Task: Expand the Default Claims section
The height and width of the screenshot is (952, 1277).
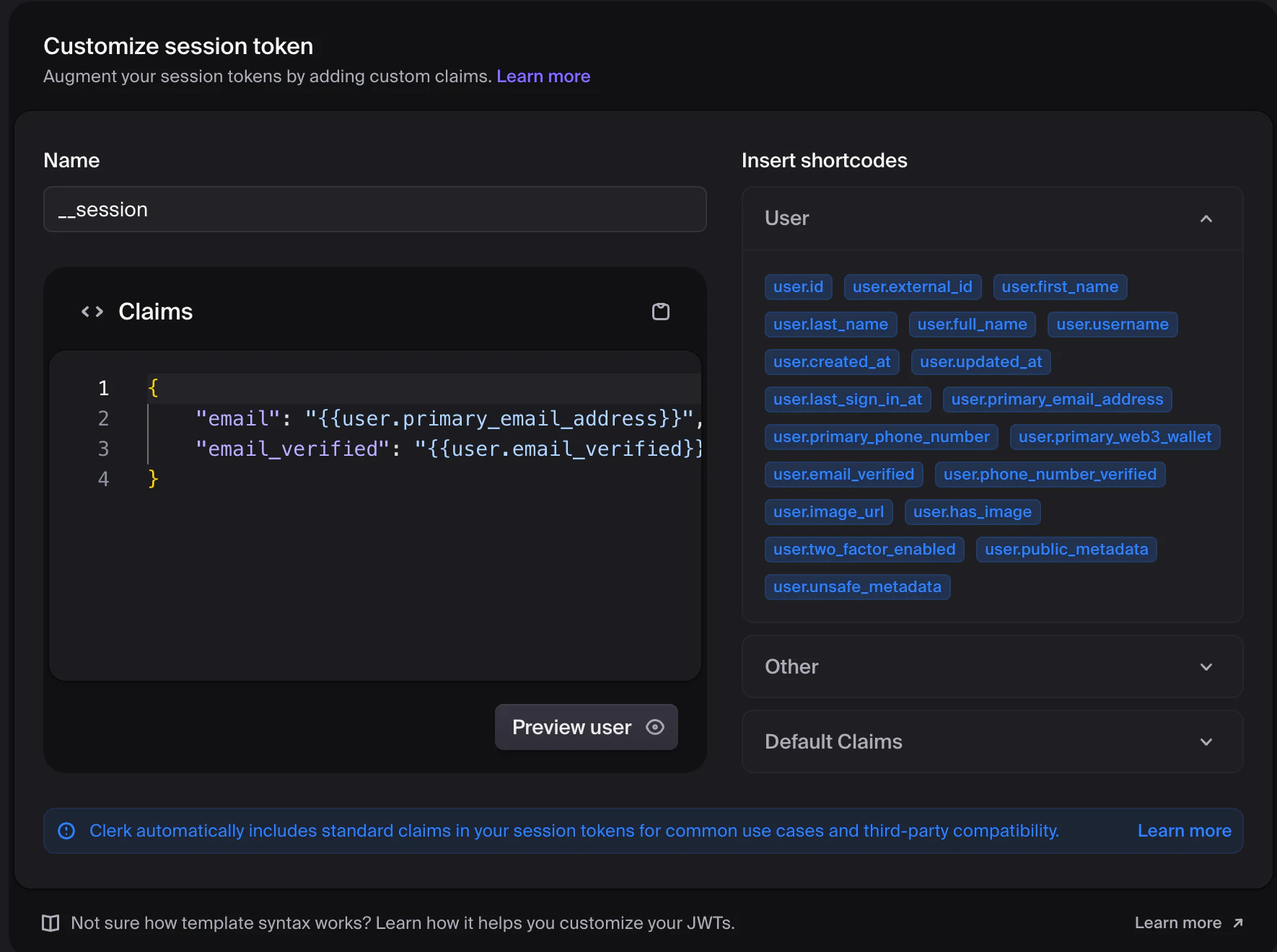Action: pyautogui.click(x=992, y=741)
